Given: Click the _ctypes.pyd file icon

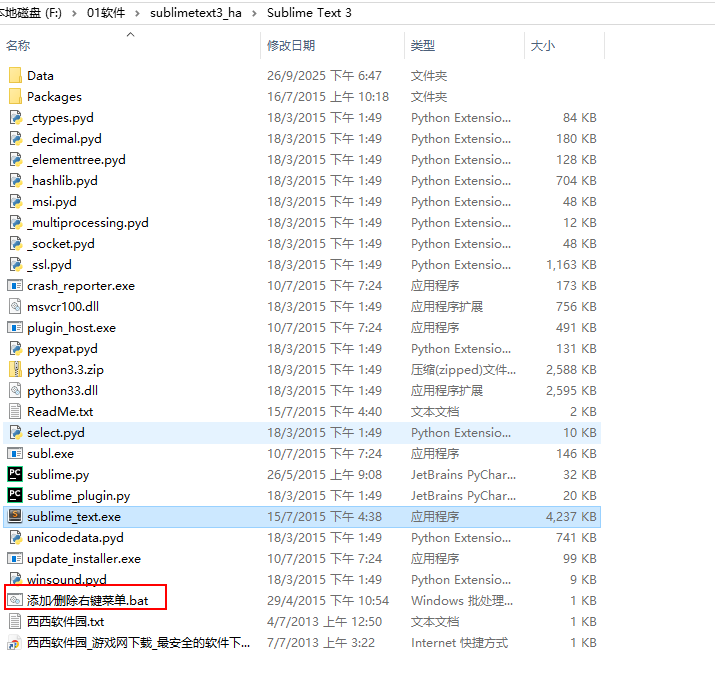Looking at the screenshot, I should pyautogui.click(x=15, y=117).
